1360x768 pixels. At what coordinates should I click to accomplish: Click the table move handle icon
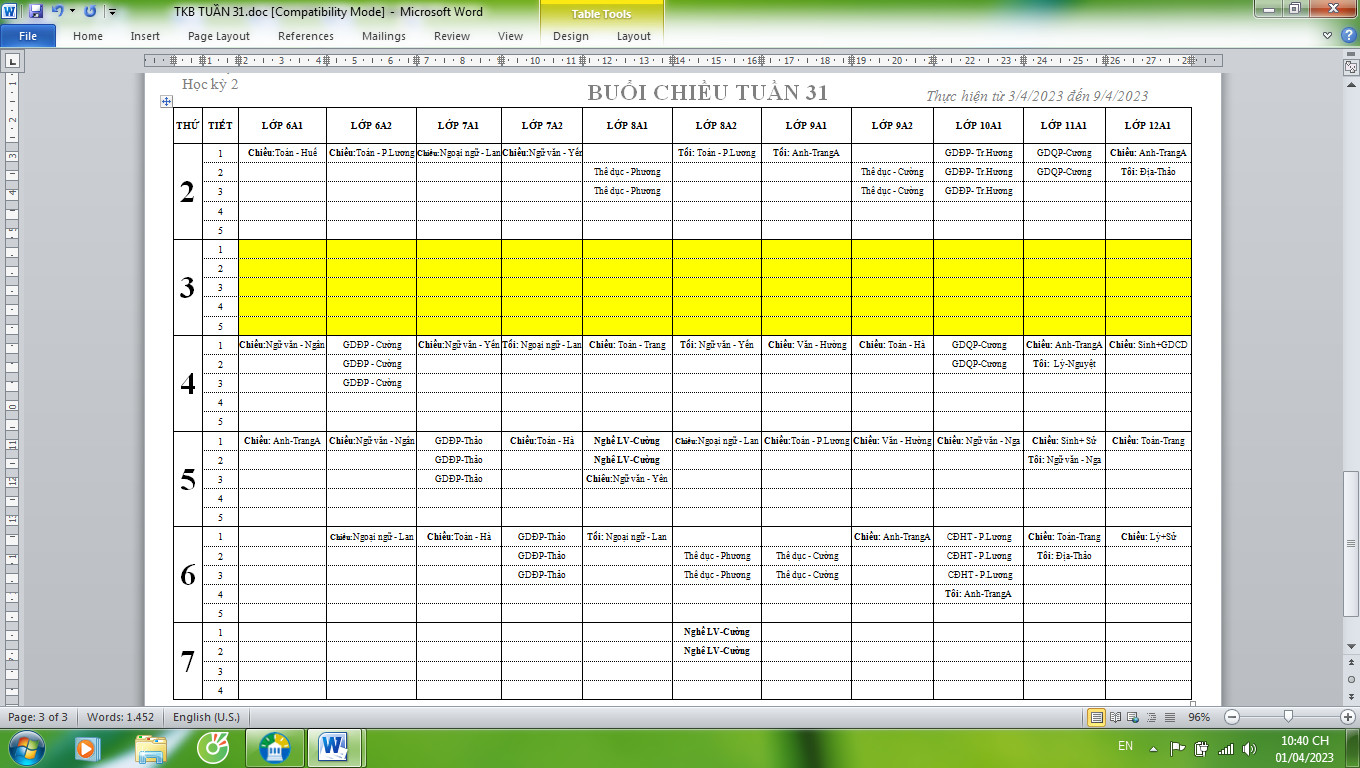coord(166,102)
